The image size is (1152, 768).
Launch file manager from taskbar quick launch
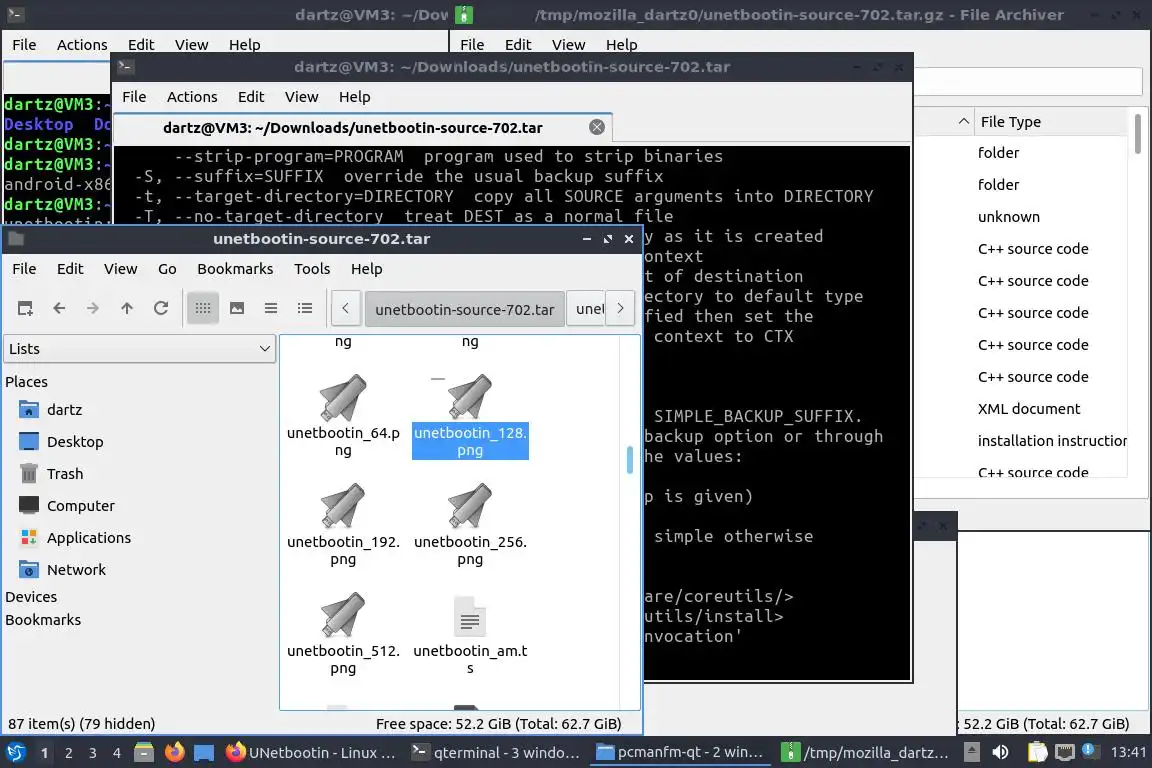pyautogui.click(x=144, y=753)
